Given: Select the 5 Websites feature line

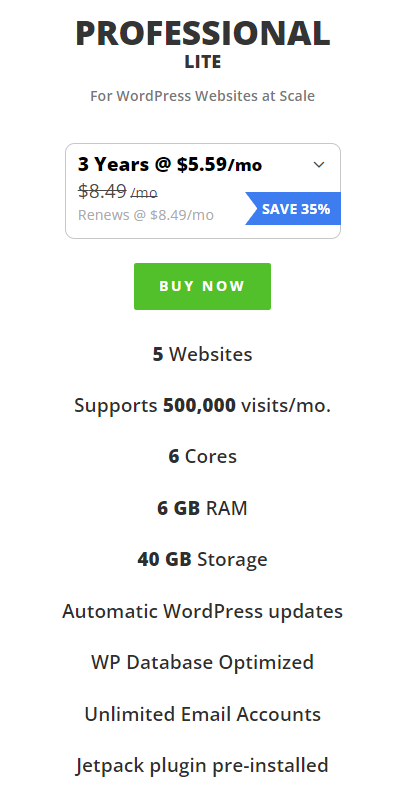Looking at the screenshot, I should (202, 354).
